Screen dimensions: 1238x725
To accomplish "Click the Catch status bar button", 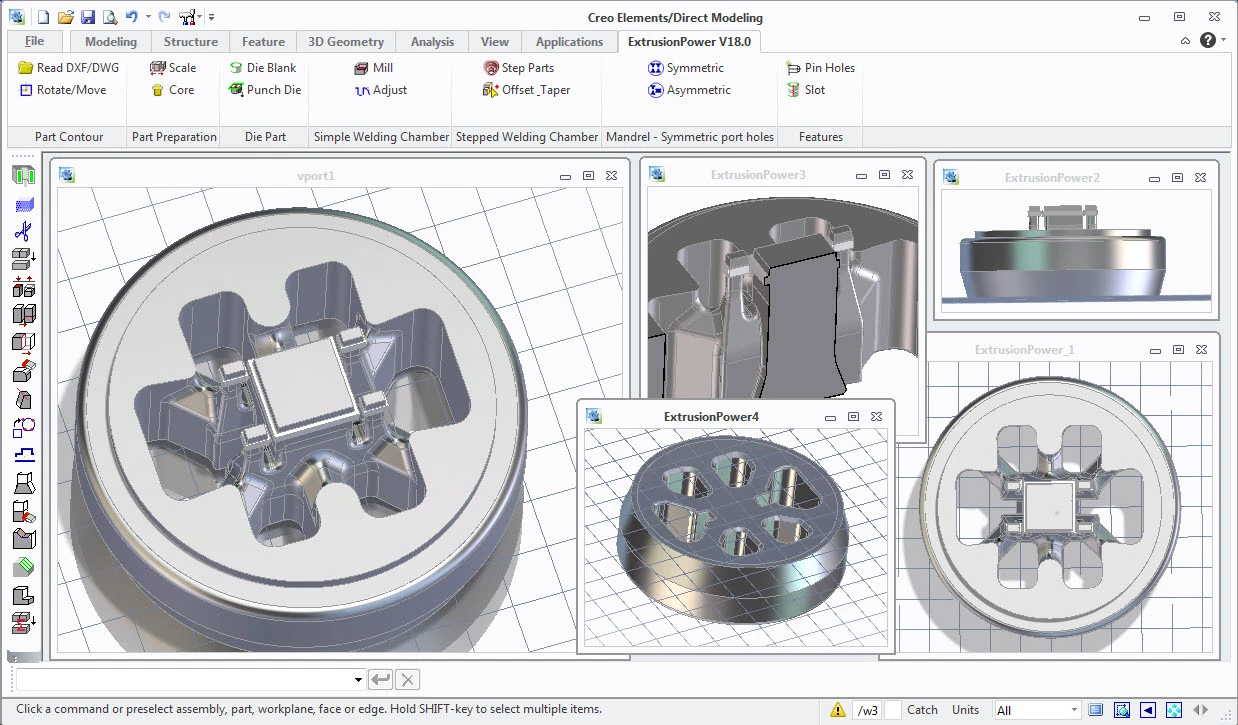I will (922, 710).
